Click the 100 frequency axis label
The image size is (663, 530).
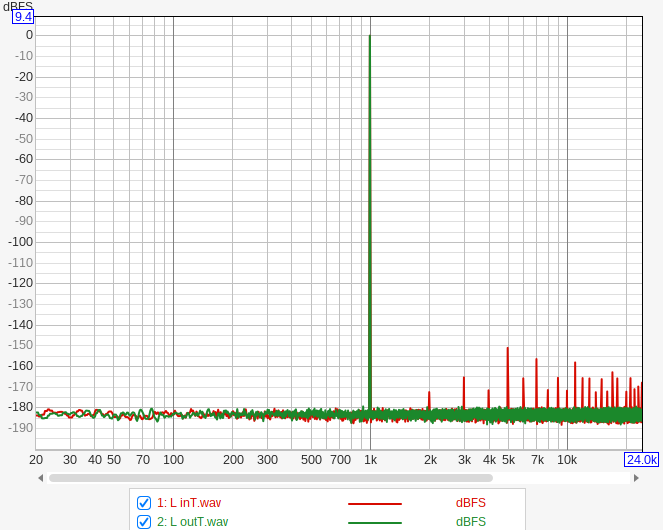point(173,460)
